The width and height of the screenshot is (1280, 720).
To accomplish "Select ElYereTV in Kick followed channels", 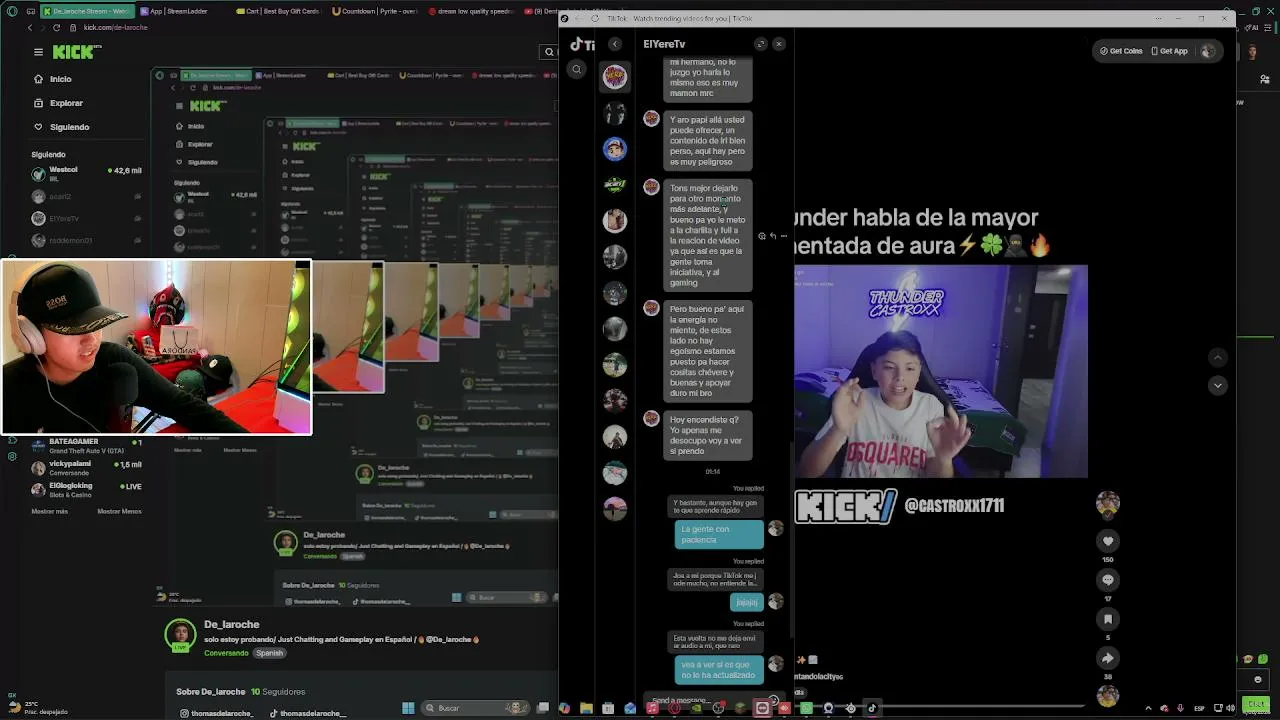I will (87, 218).
